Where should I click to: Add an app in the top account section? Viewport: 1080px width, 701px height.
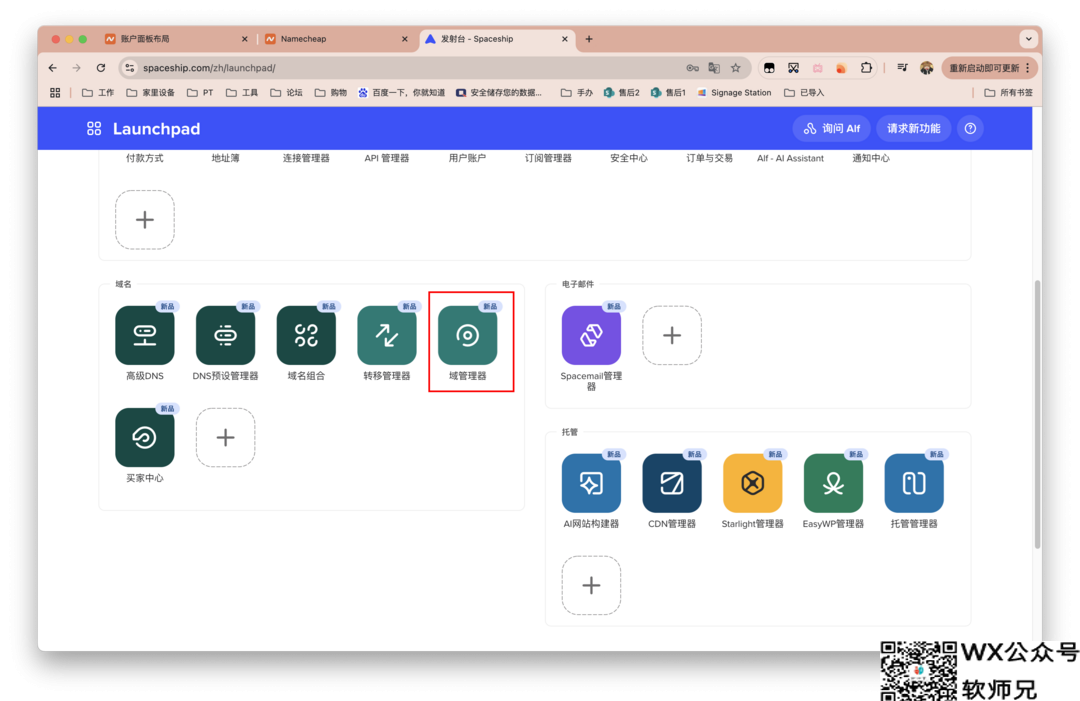[145, 220]
